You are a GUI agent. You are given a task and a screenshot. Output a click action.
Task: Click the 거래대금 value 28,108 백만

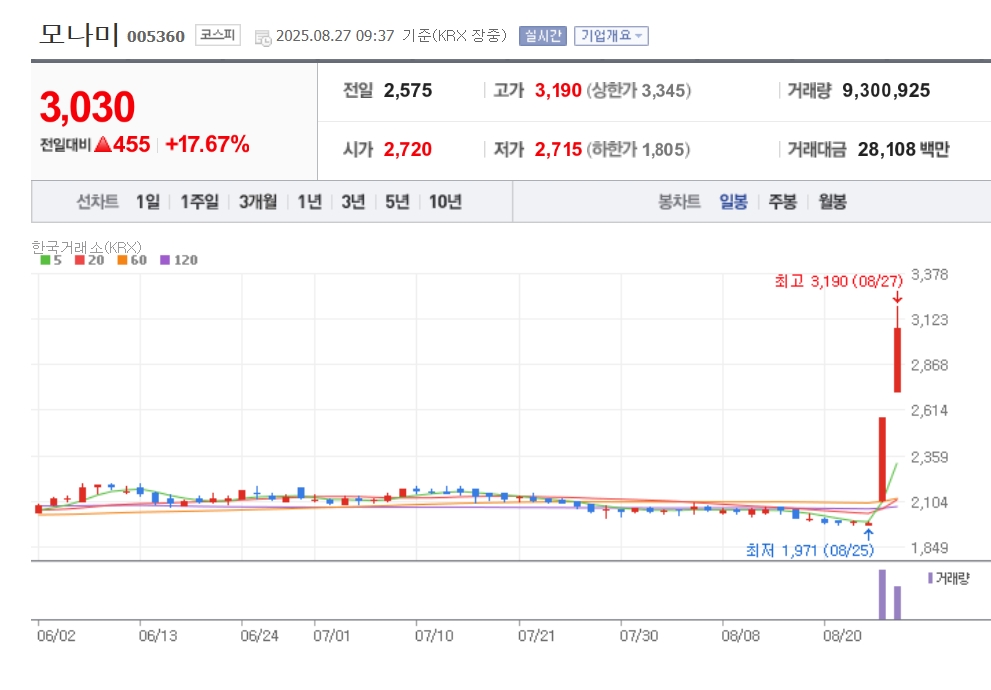pyautogui.click(x=904, y=149)
